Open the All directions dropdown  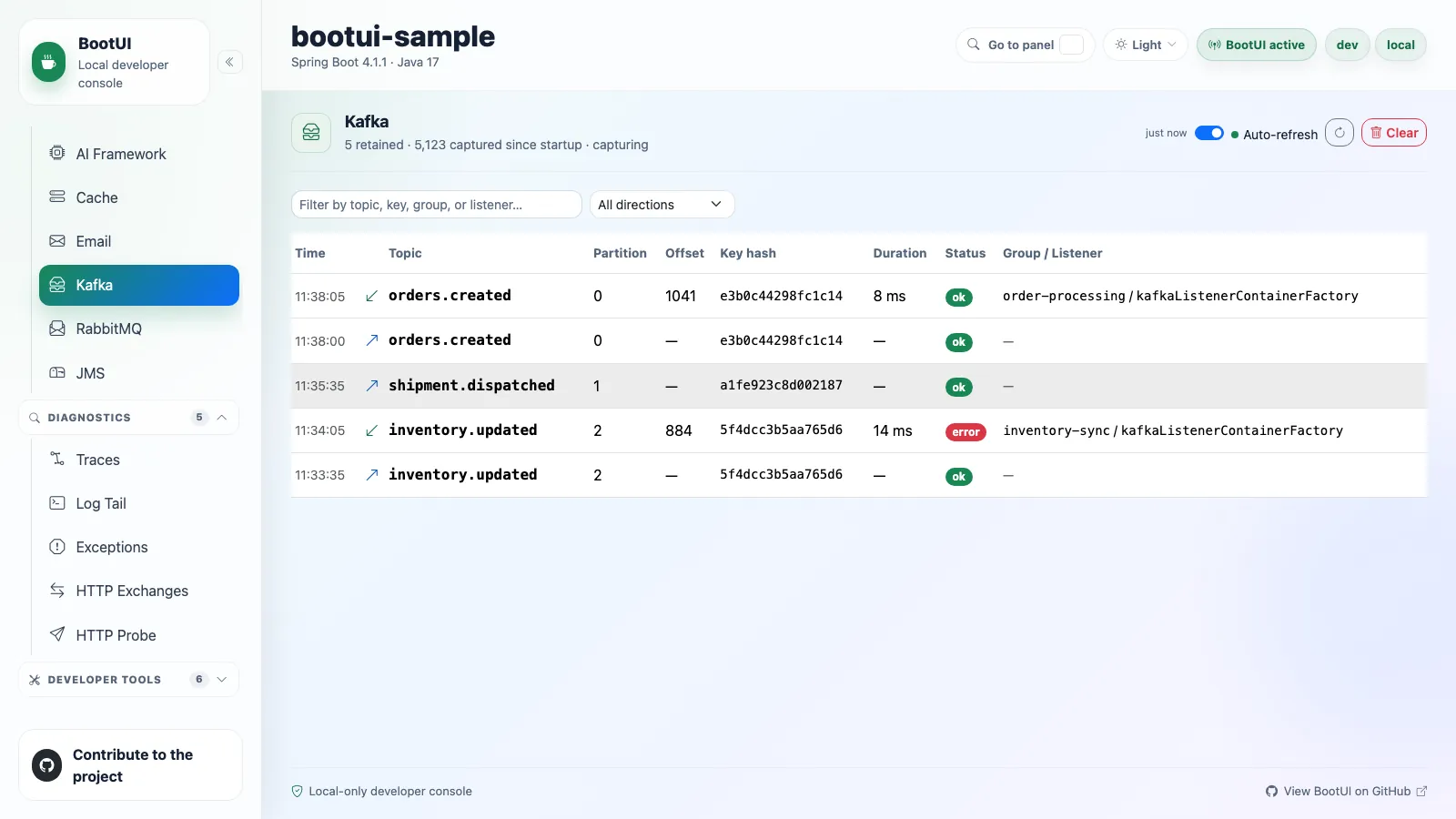coord(662,205)
